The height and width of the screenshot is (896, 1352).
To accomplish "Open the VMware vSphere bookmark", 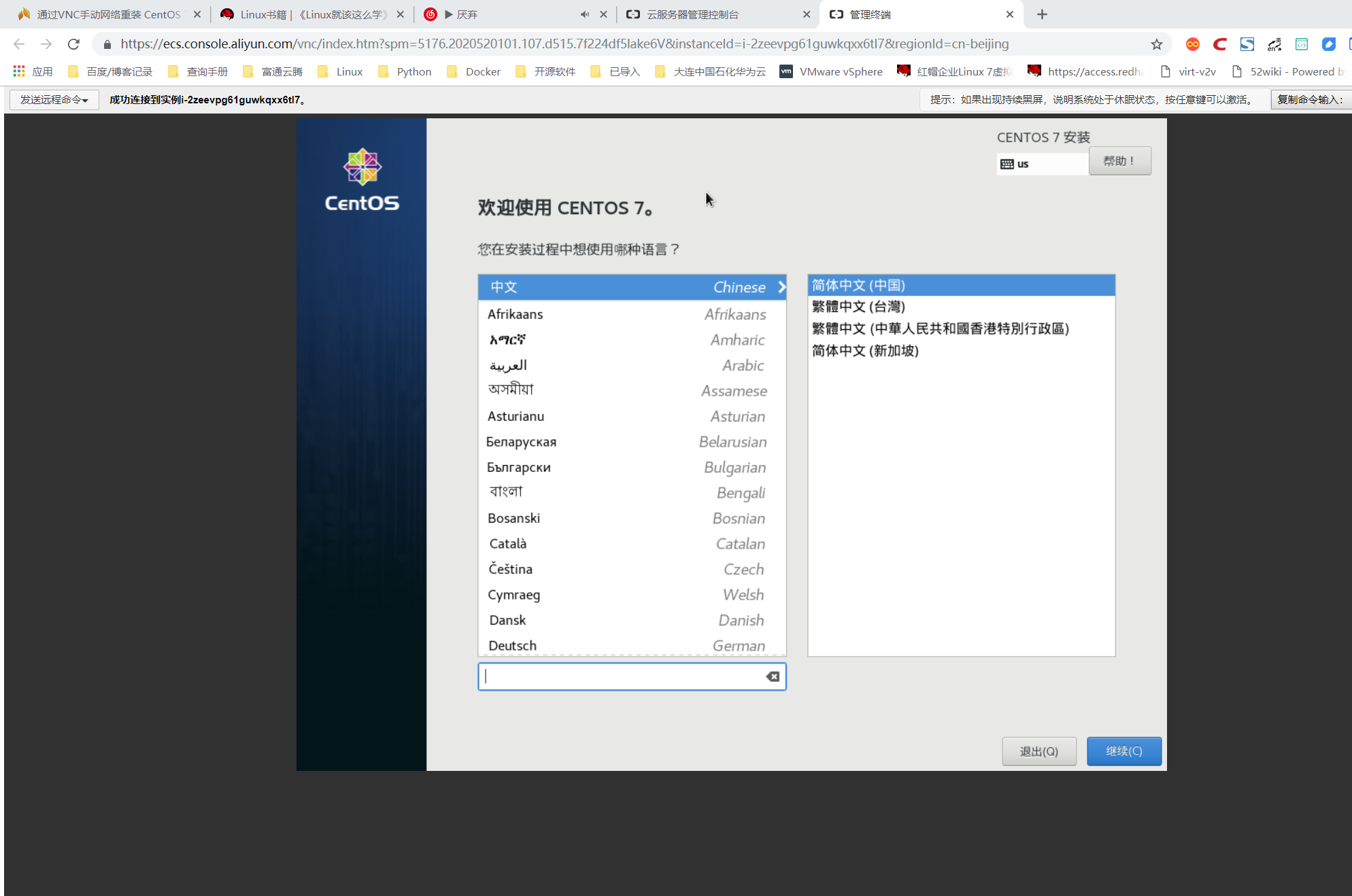I will (x=831, y=71).
